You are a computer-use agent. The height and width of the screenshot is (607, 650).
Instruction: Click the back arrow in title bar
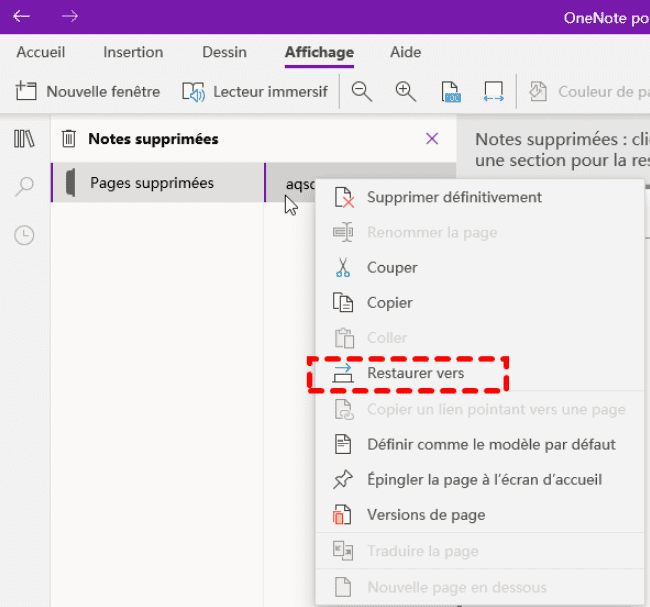(x=22, y=16)
